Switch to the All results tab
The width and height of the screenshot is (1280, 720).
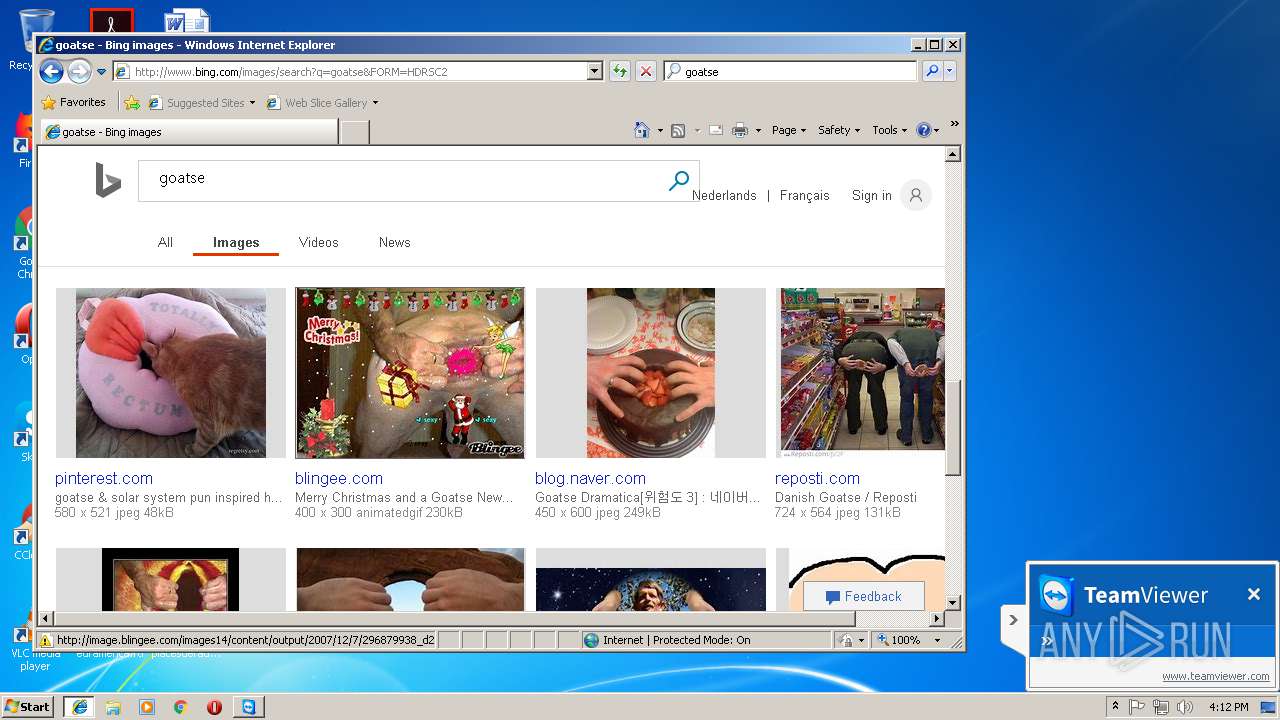(x=165, y=242)
